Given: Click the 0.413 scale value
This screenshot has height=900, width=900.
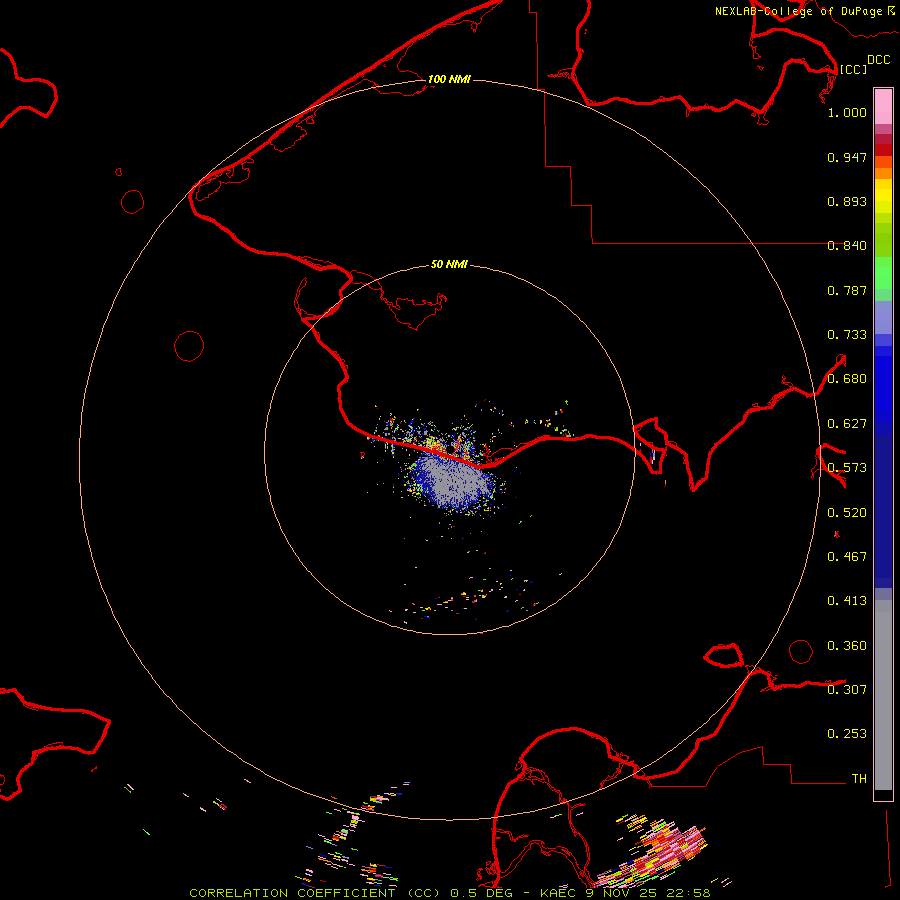Looking at the screenshot, I should tap(847, 601).
